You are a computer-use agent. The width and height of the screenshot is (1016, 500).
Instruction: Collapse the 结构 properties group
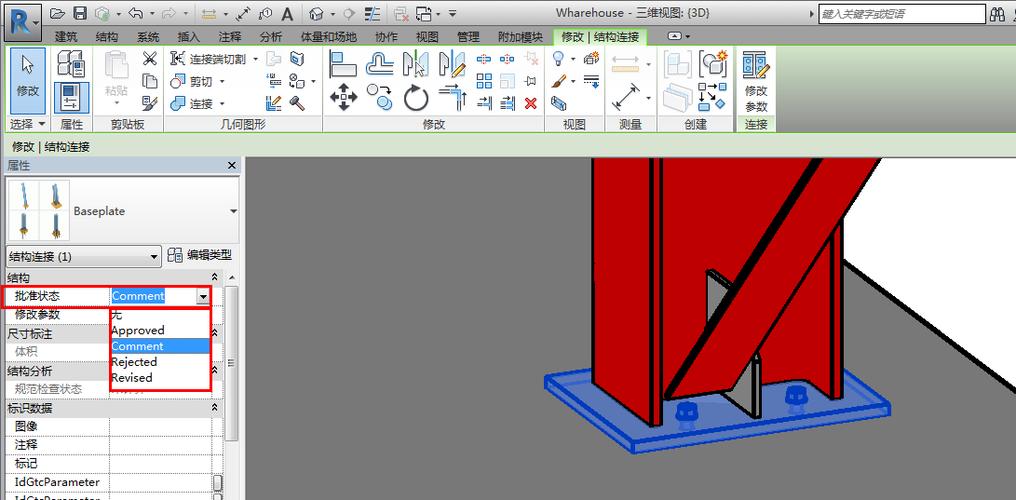coord(214,277)
